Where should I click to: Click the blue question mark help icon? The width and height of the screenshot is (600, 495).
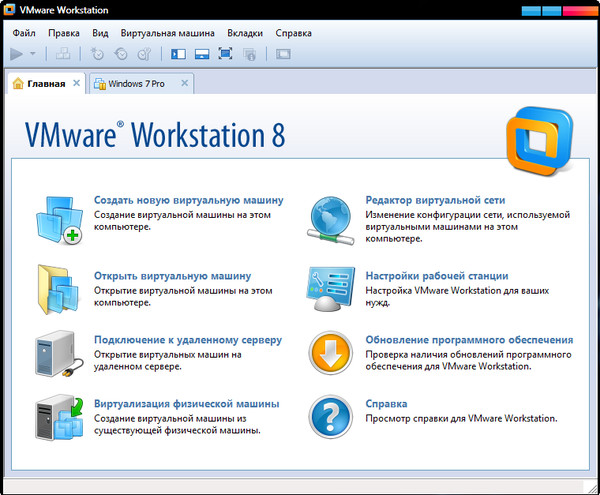click(331, 417)
